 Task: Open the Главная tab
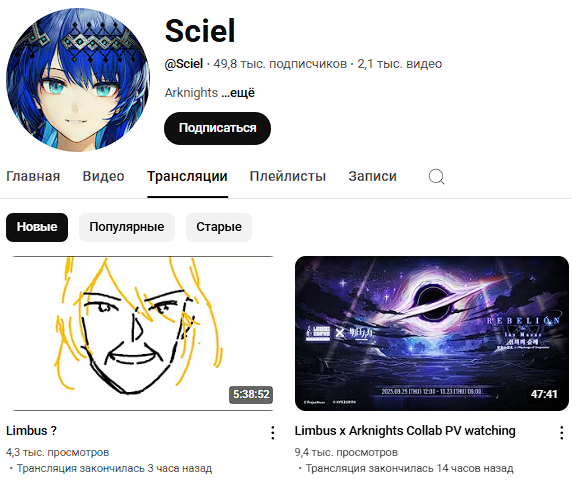[33, 176]
